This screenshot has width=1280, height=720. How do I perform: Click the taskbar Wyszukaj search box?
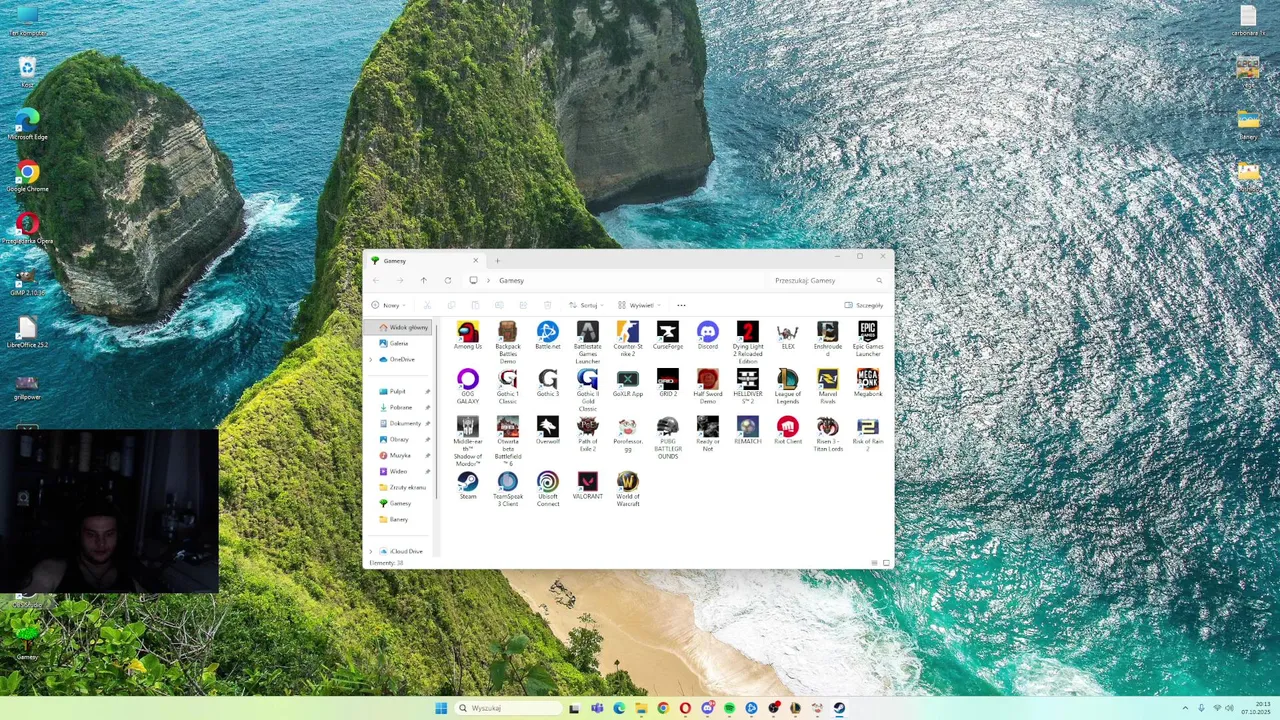tap(508, 708)
